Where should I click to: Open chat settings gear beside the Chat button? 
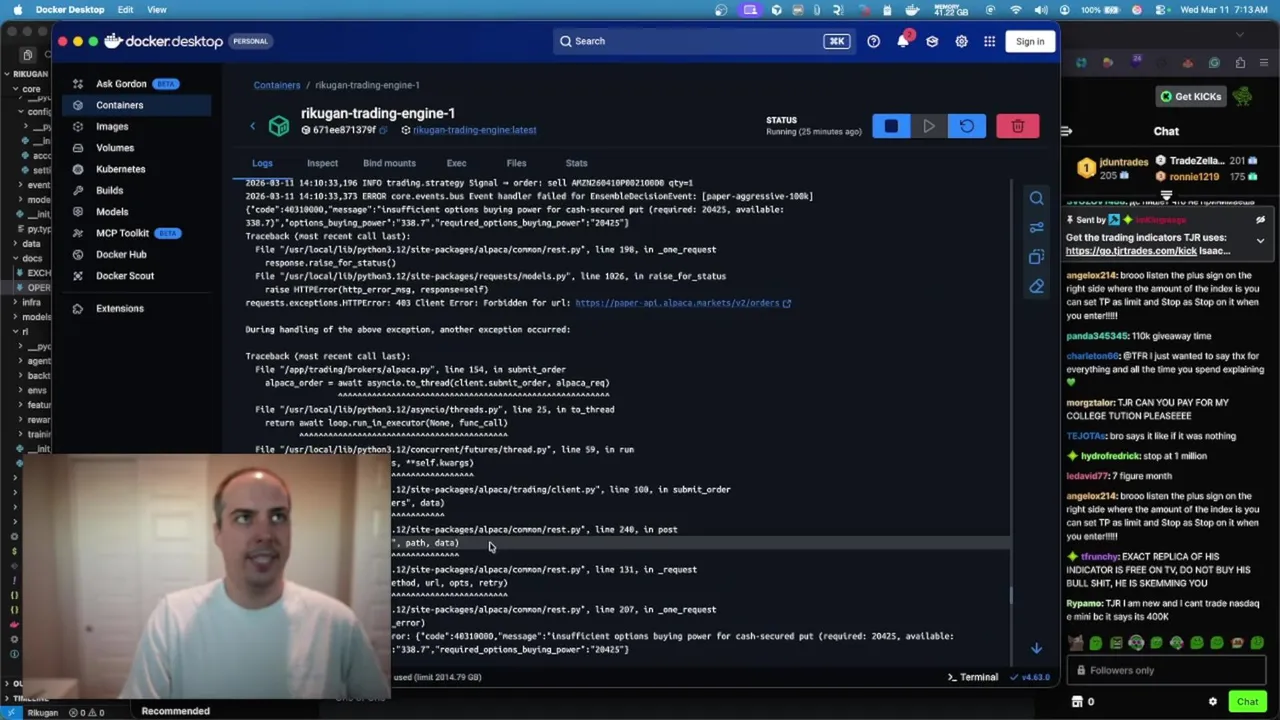click(x=1212, y=702)
